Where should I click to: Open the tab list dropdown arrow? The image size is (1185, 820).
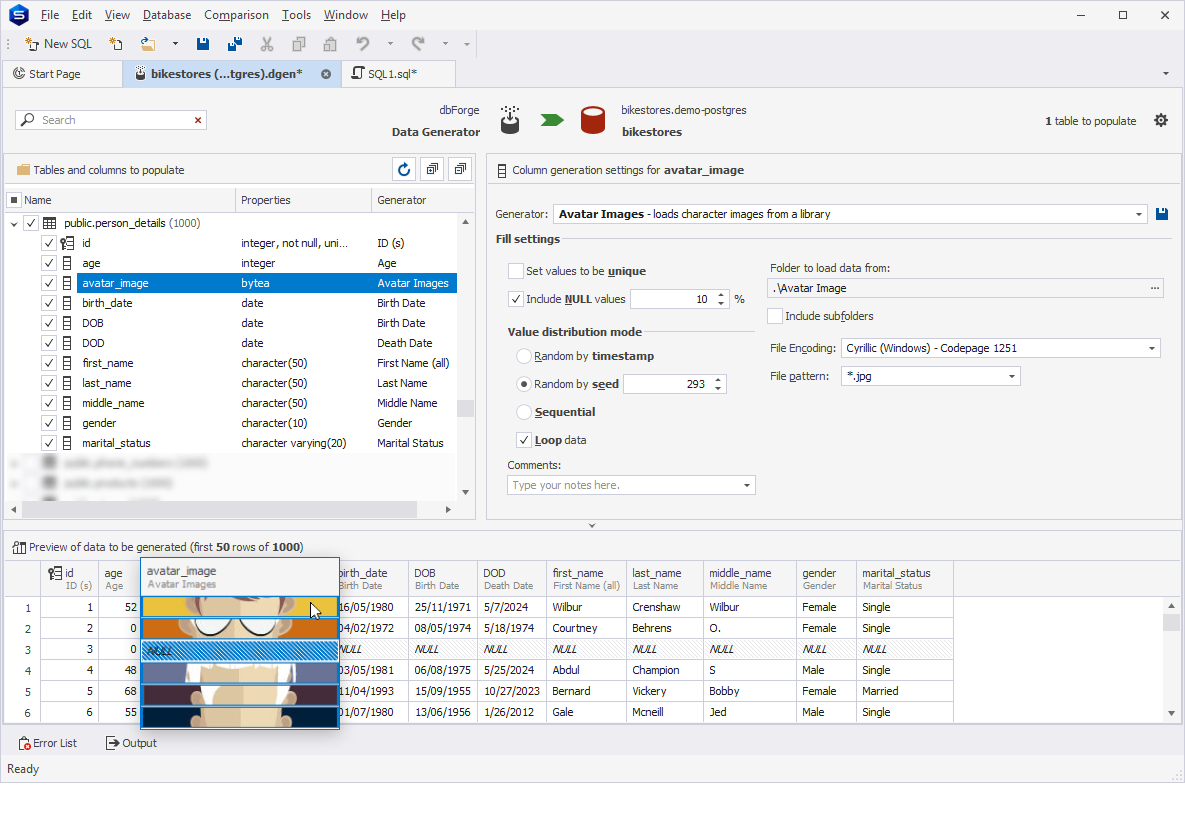click(x=1165, y=74)
